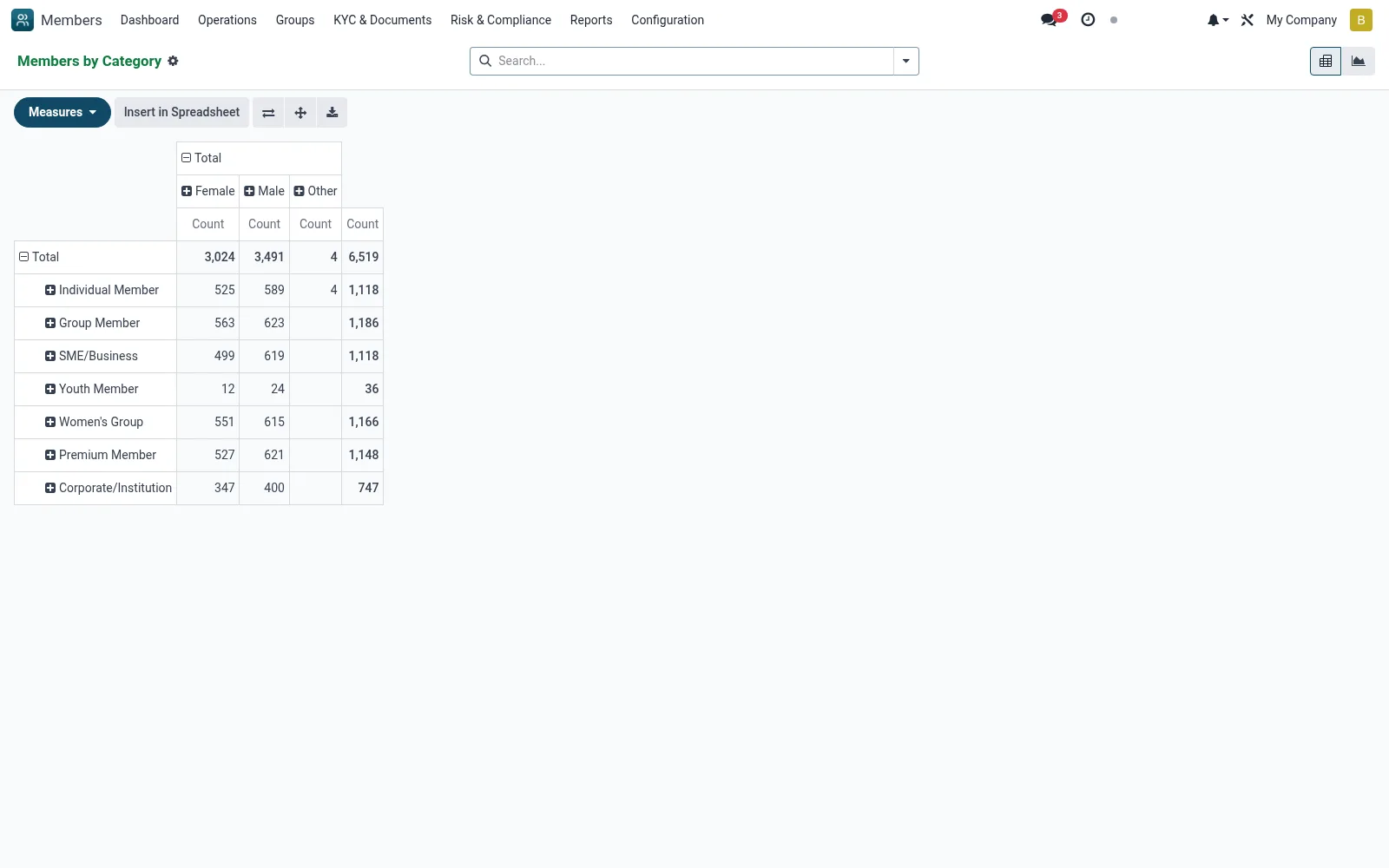
Task: Download the pivot table as xlsx
Action: [x=332, y=113]
